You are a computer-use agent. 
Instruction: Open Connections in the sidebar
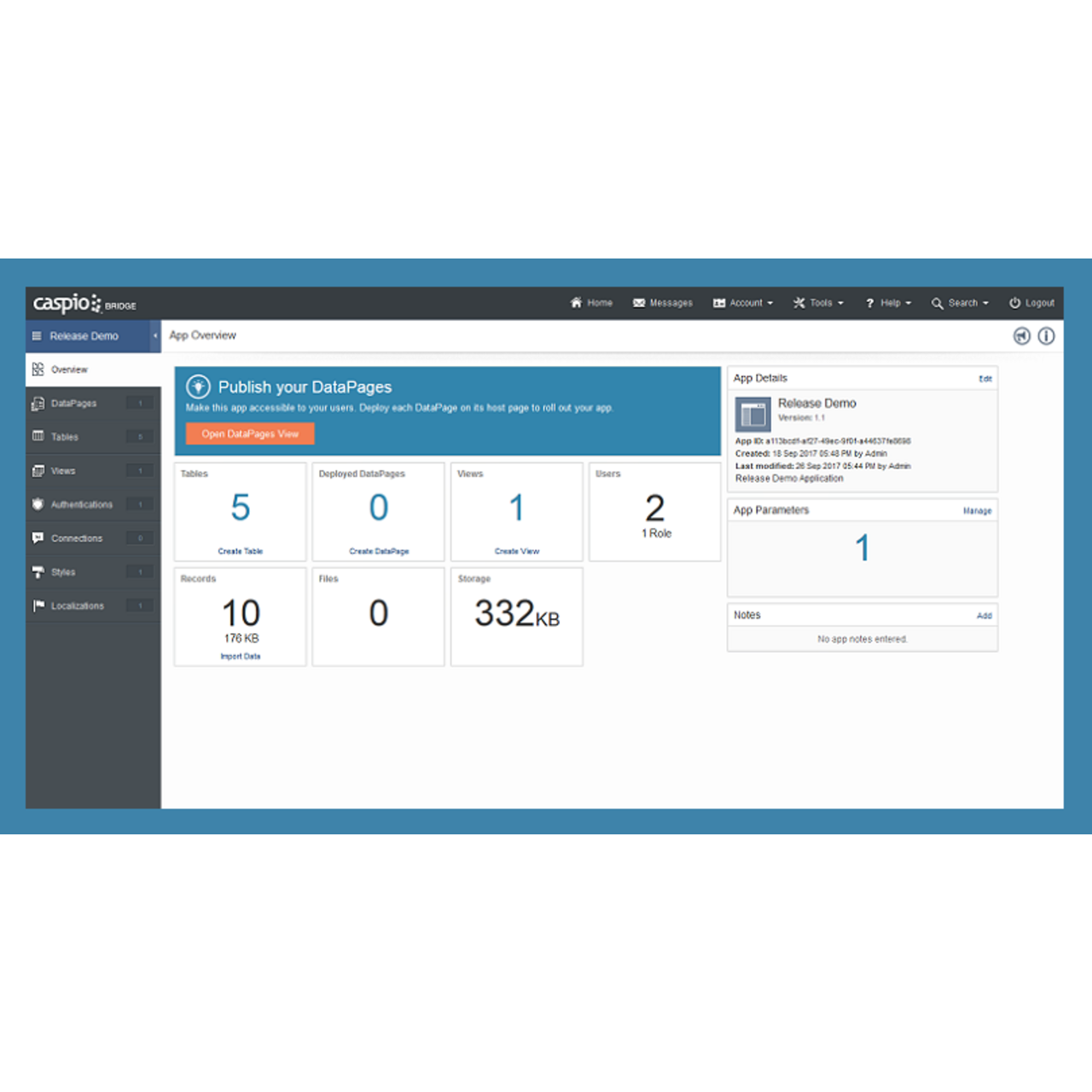coord(76,538)
